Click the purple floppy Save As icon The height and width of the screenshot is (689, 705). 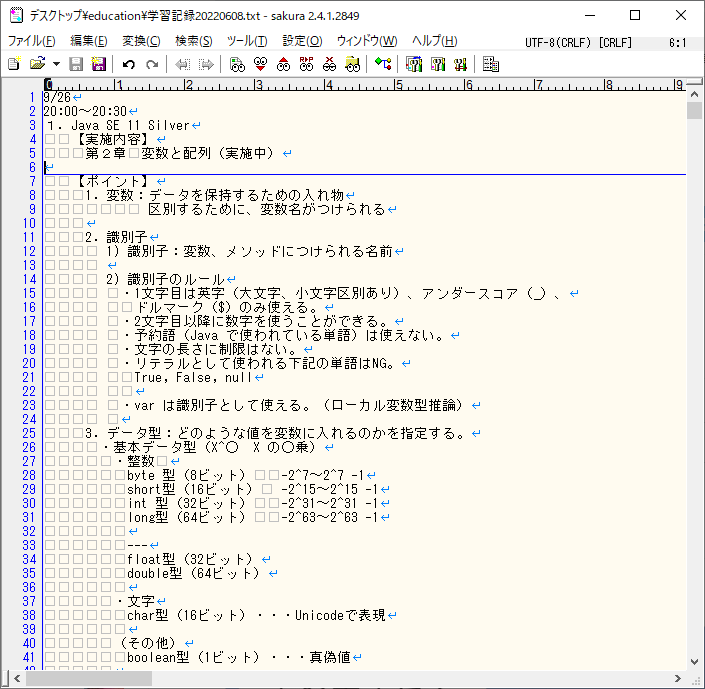tap(98, 64)
